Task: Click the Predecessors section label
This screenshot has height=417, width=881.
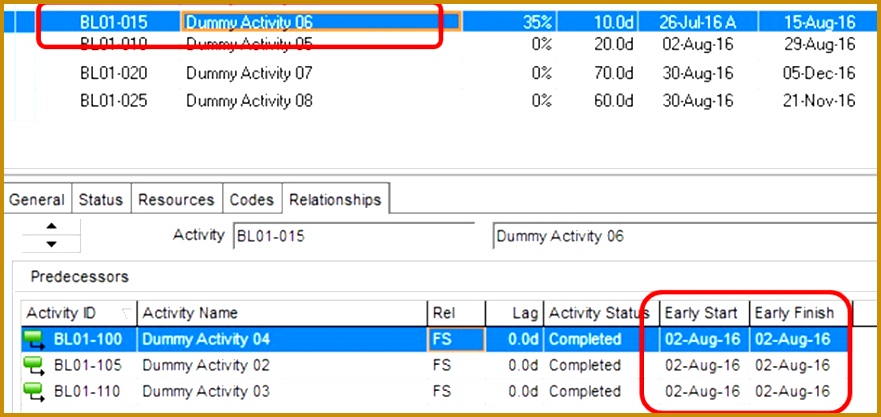Action: point(80,277)
